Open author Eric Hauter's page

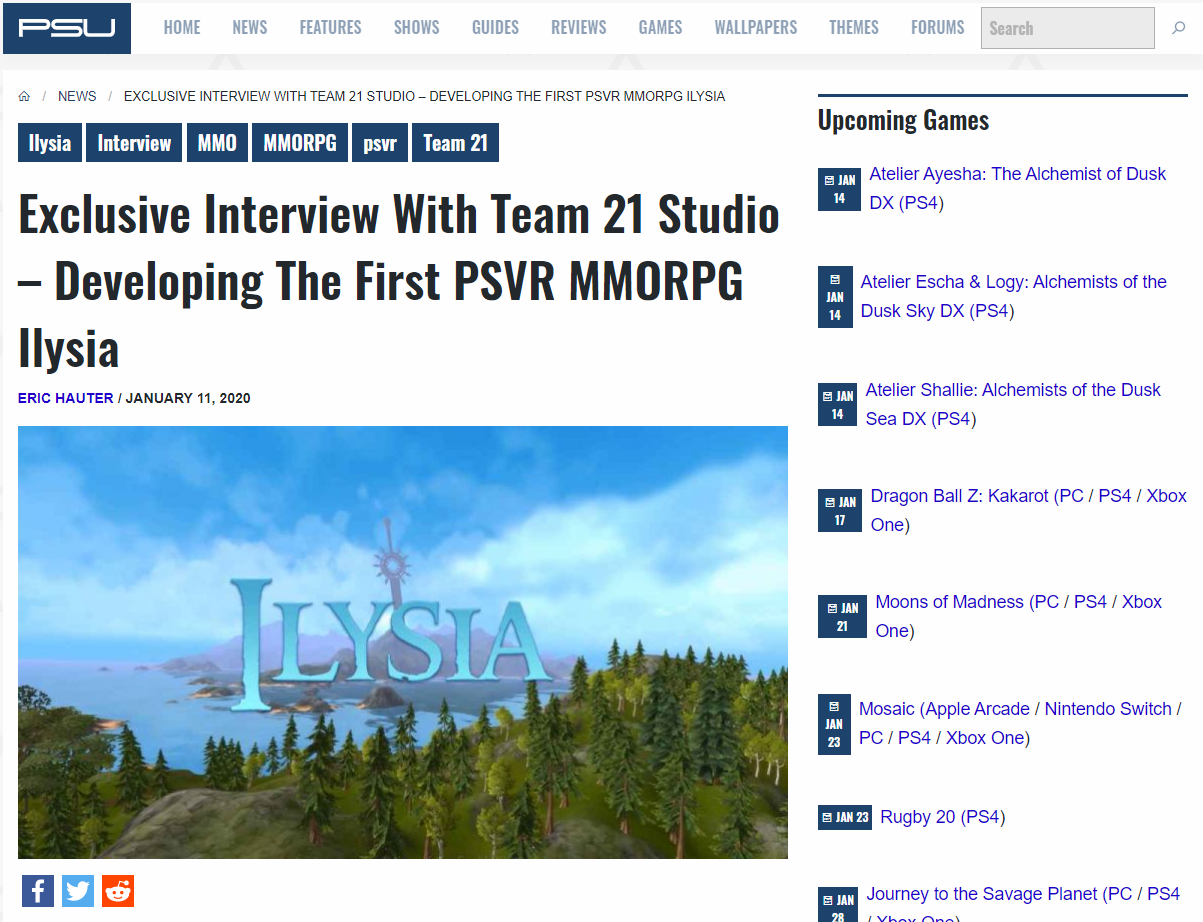[66, 398]
